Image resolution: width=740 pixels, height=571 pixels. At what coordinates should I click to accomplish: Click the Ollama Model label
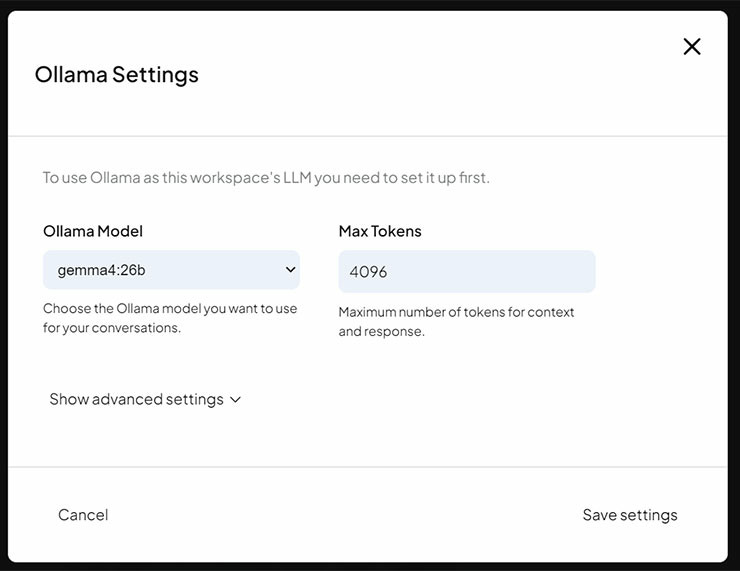tap(93, 231)
